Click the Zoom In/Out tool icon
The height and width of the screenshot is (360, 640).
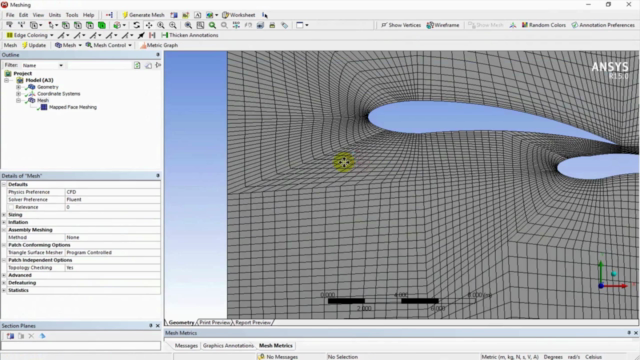tap(161, 25)
